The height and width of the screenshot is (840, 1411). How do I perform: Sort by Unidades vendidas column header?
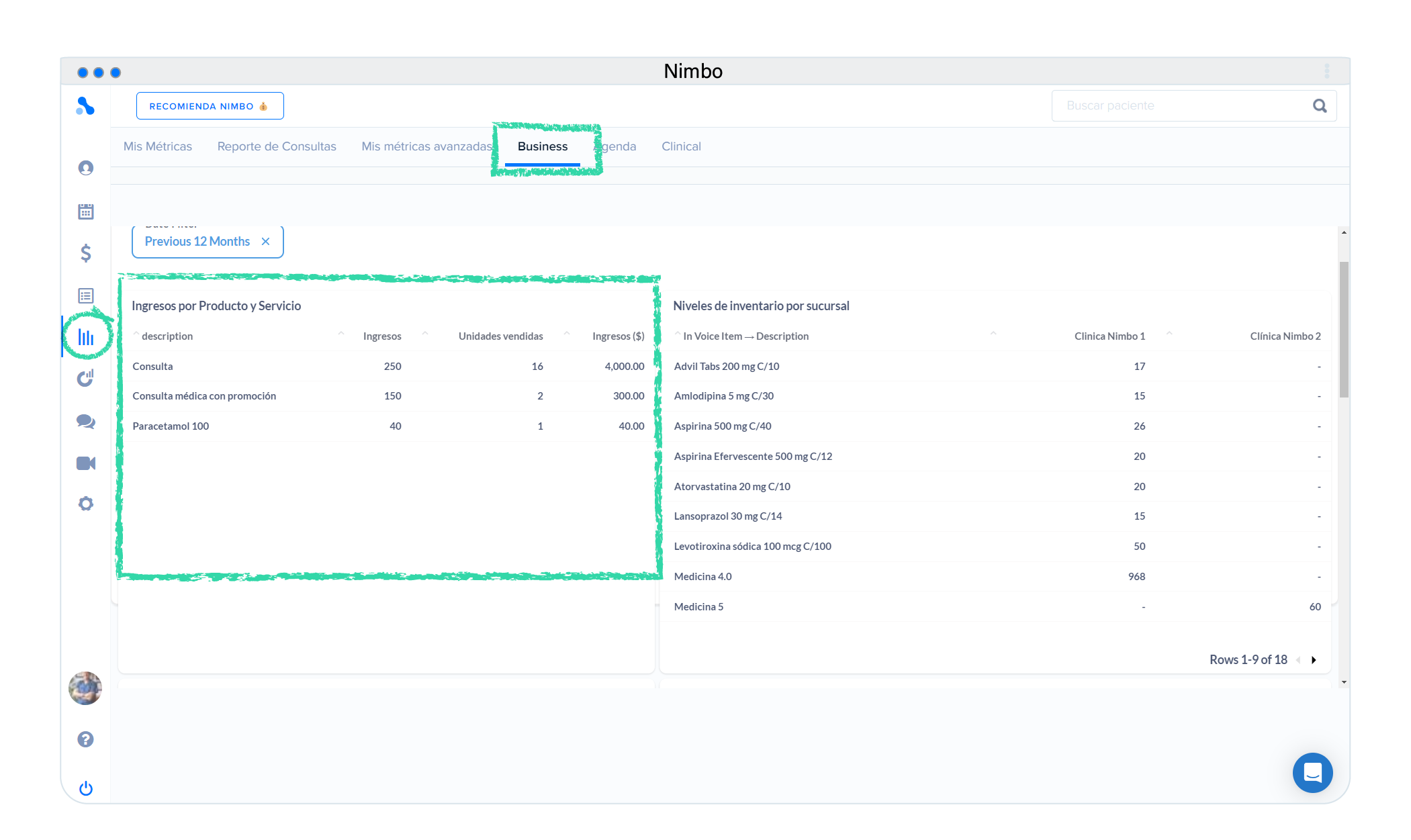coord(500,336)
